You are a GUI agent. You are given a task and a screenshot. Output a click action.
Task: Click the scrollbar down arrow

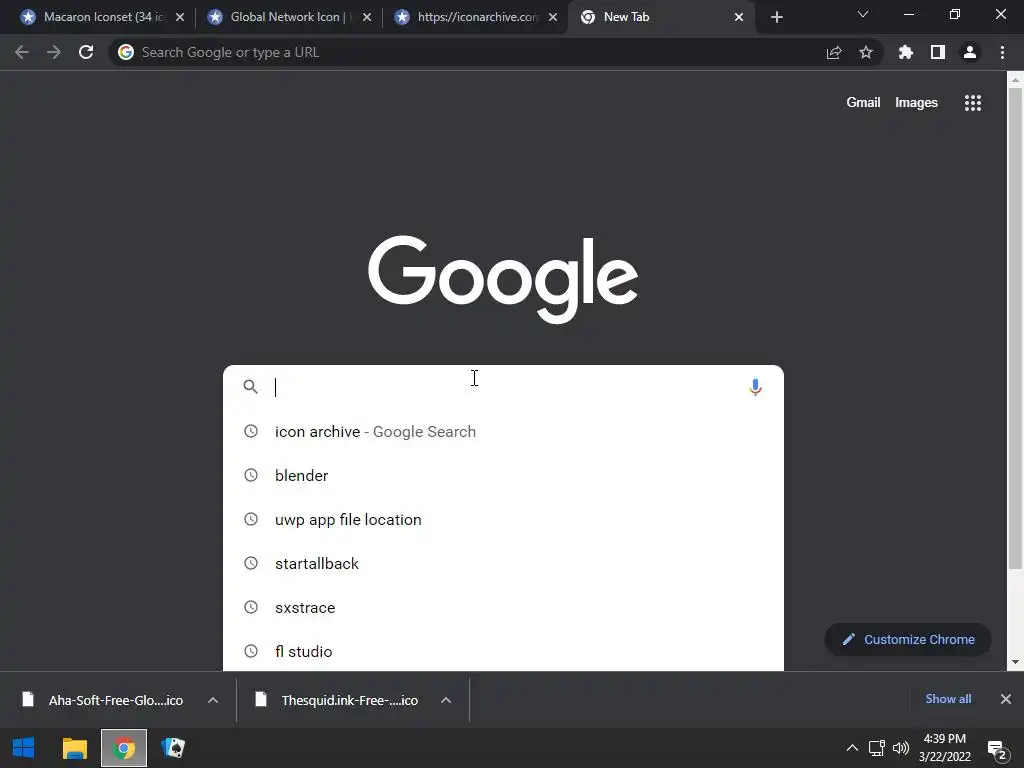1015,662
